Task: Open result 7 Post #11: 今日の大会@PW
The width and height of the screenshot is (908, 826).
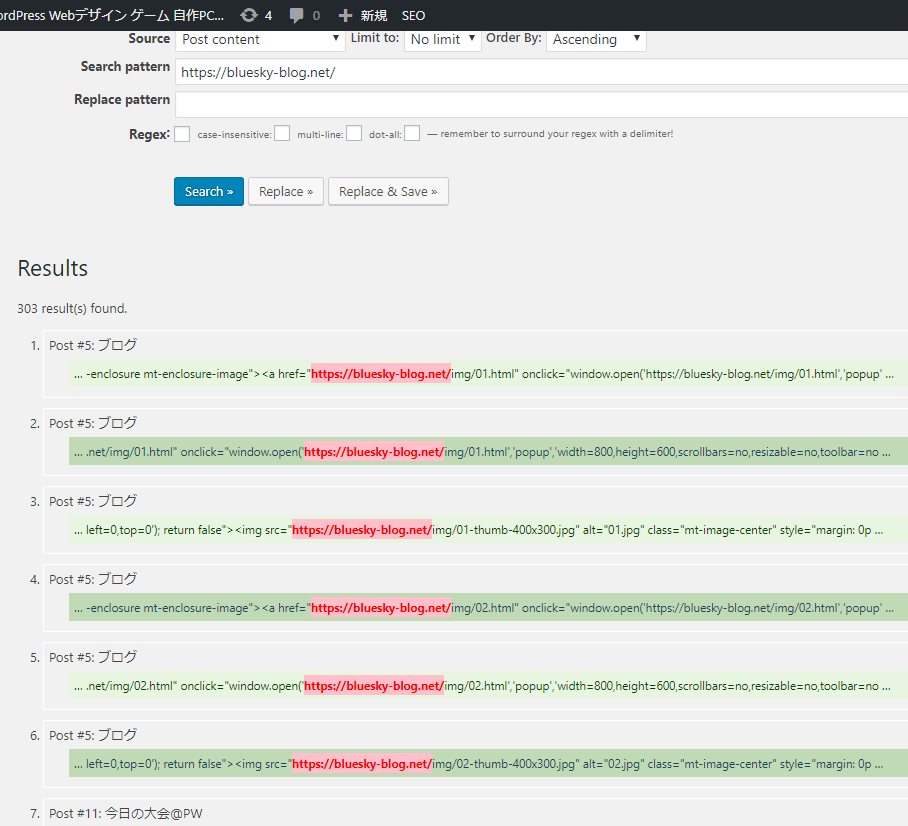Action: (126, 814)
